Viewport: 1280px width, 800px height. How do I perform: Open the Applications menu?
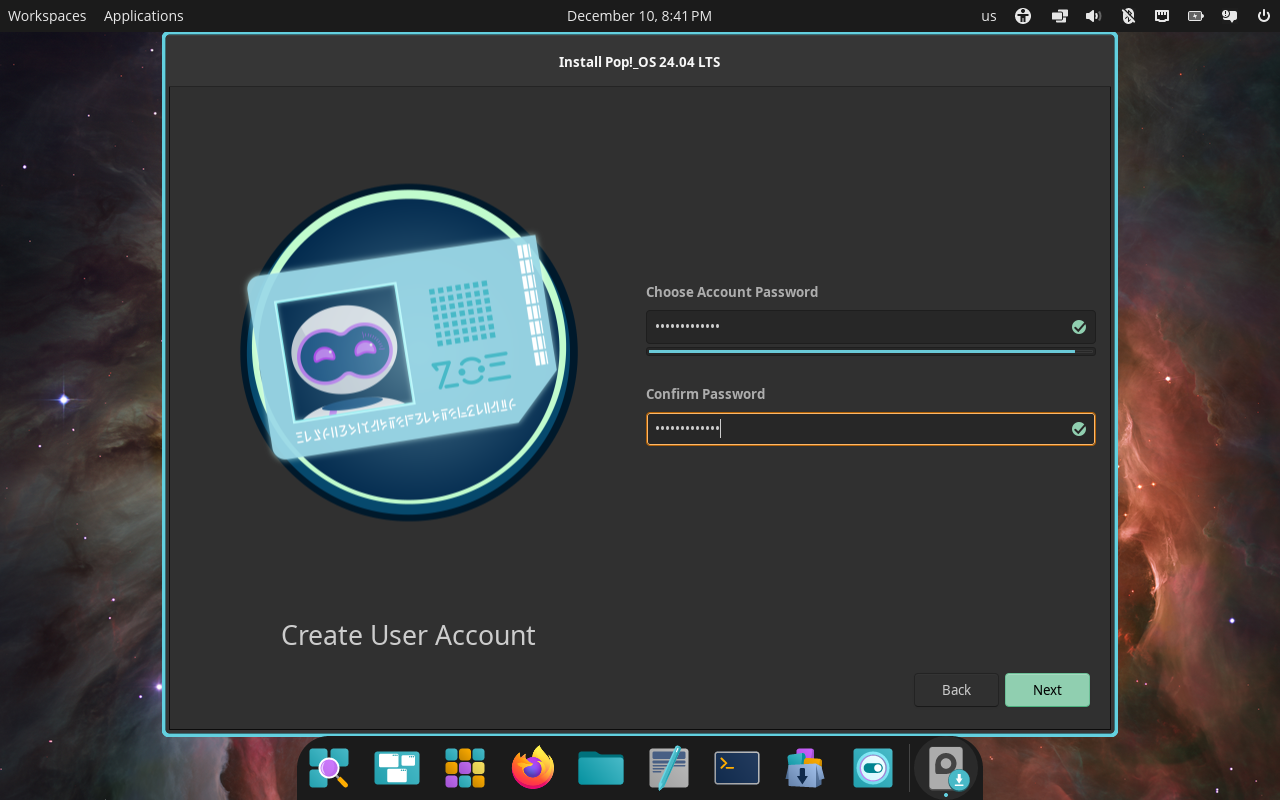(x=143, y=15)
